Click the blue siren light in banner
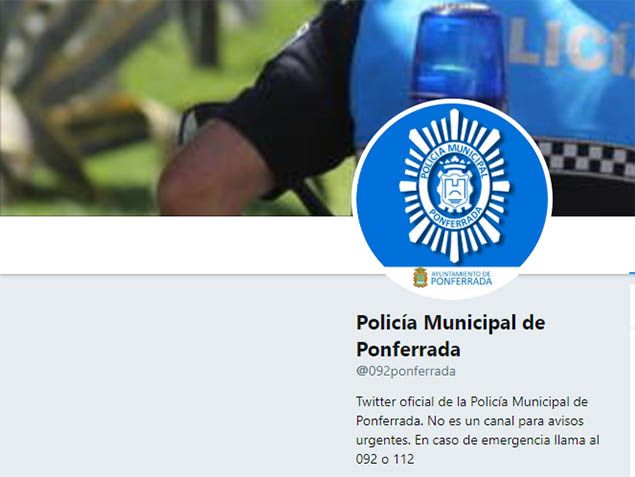635x477 pixels. tap(458, 55)
